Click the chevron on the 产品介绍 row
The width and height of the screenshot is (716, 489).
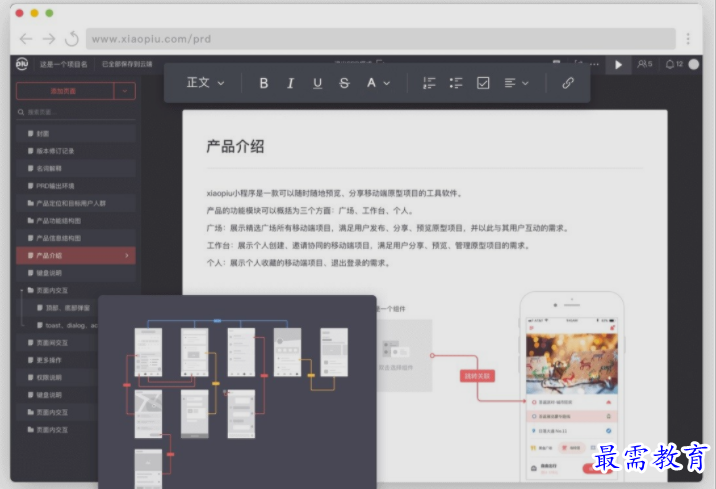click(127, 255)
